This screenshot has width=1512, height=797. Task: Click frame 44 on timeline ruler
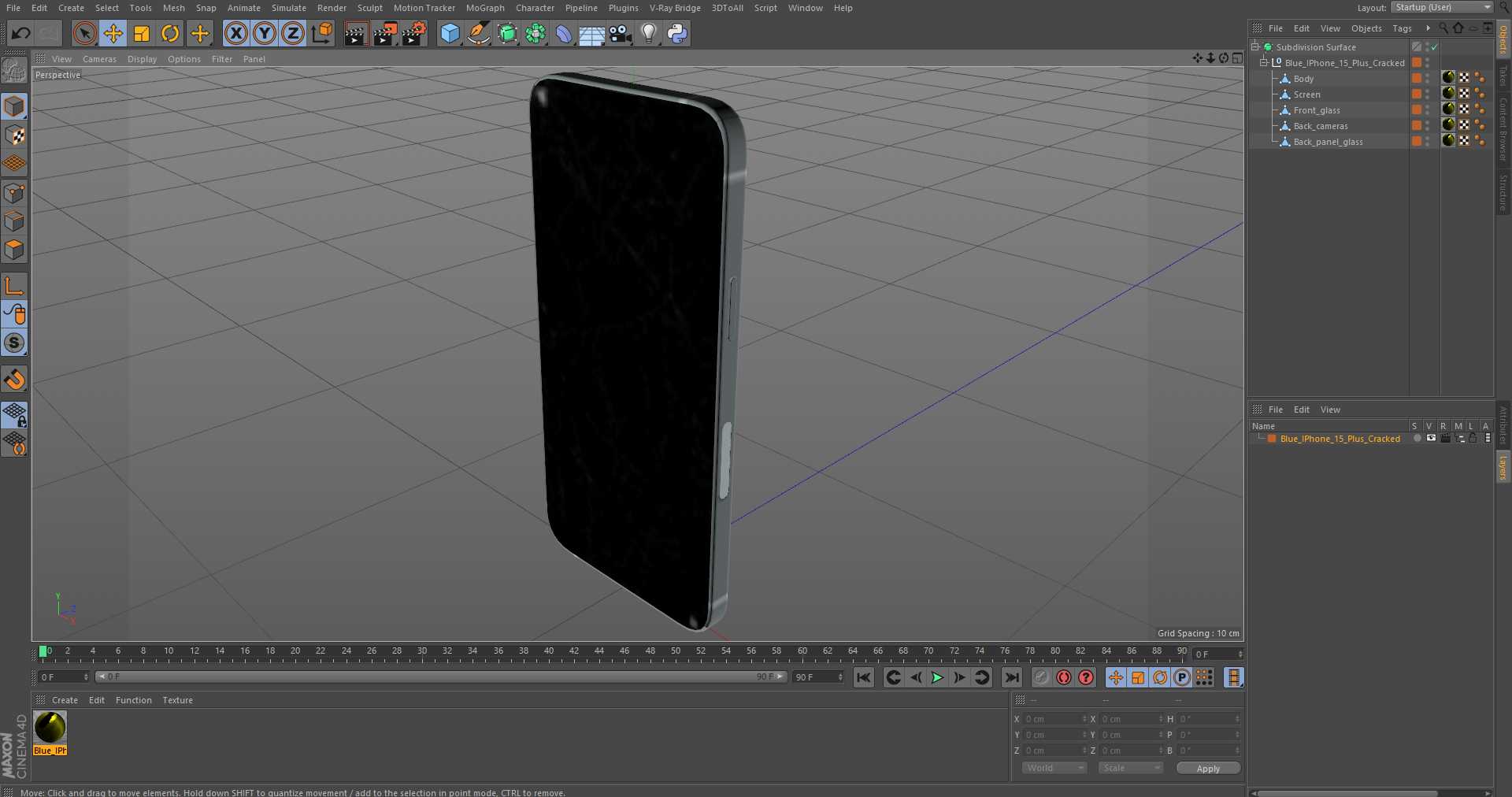(599, 651)
